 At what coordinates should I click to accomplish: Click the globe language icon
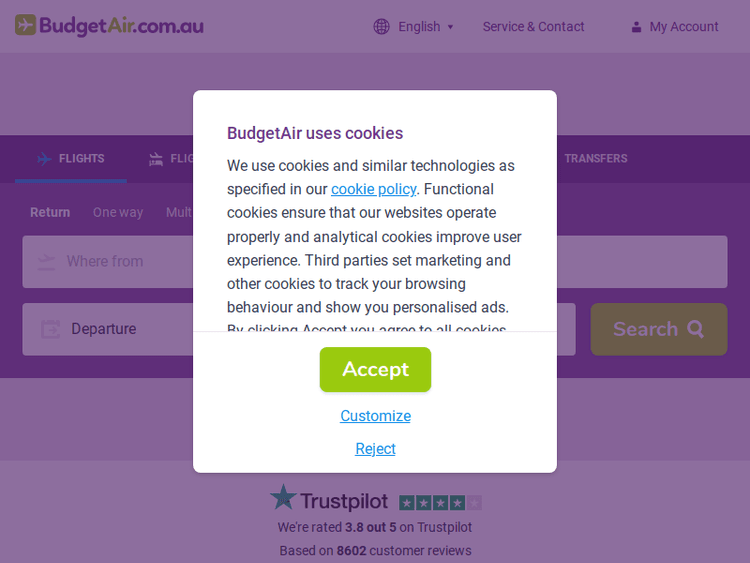pyautogui.click(x=381, y=27)
